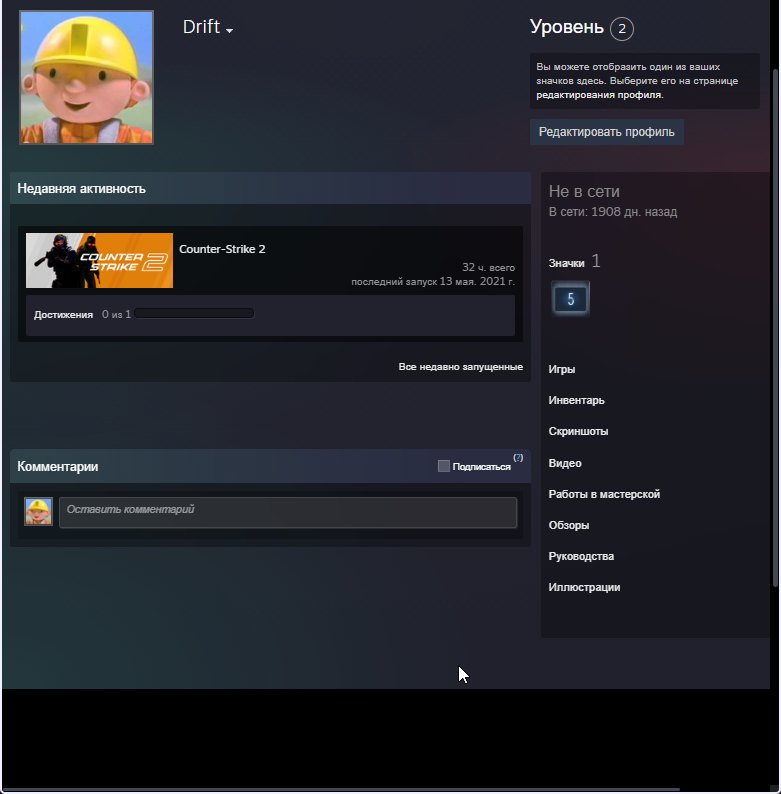Viewport: 781px width, 794px height.
Task: Open the Видео section link
Action: [x=565, y=463]
